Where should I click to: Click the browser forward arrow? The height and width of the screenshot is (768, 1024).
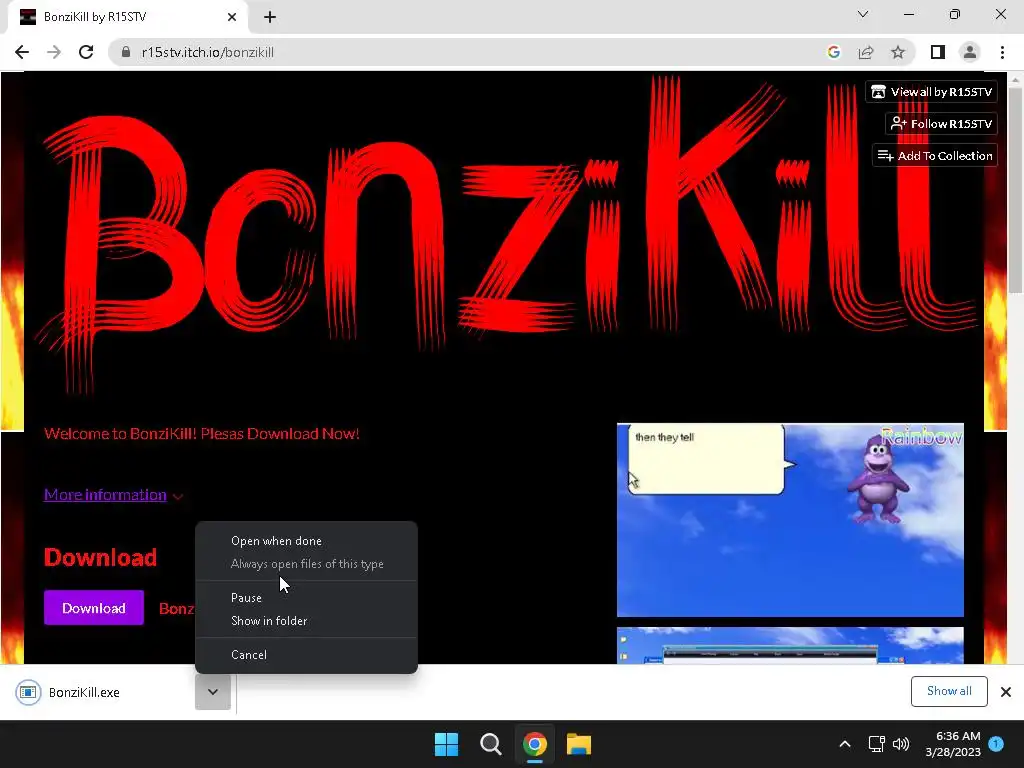coord(54,52)
